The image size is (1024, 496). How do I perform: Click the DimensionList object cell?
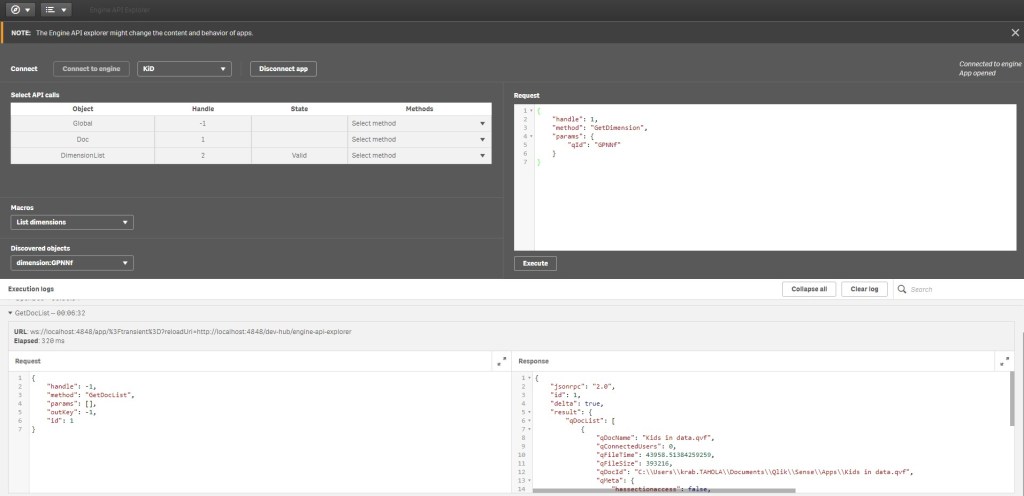pos(83,155)
